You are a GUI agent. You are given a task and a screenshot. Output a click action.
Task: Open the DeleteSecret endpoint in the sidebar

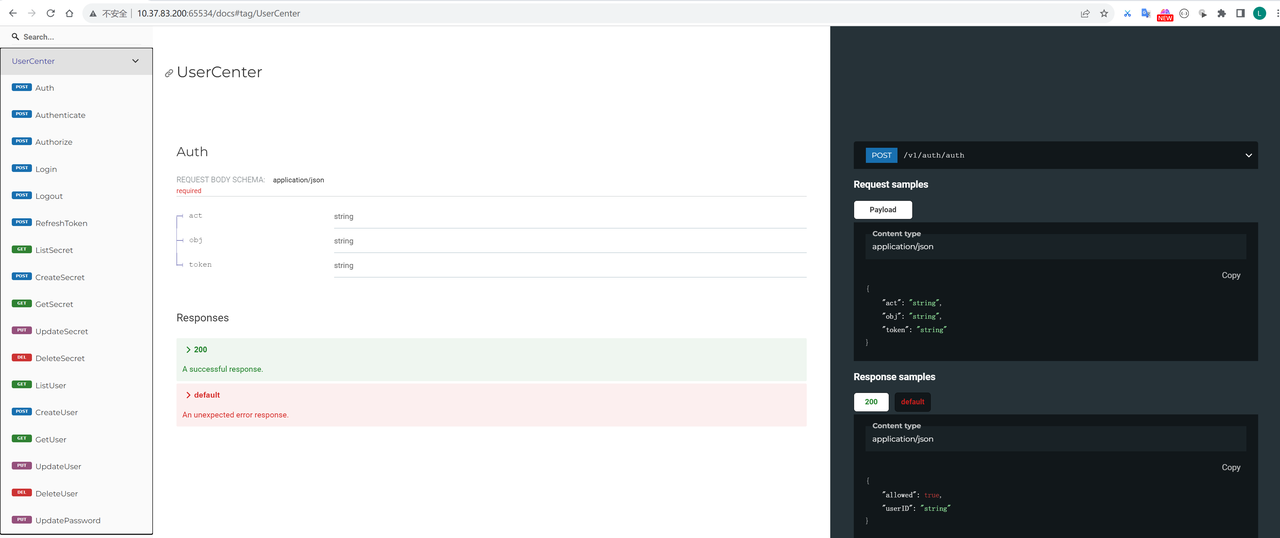pos(59,358)
